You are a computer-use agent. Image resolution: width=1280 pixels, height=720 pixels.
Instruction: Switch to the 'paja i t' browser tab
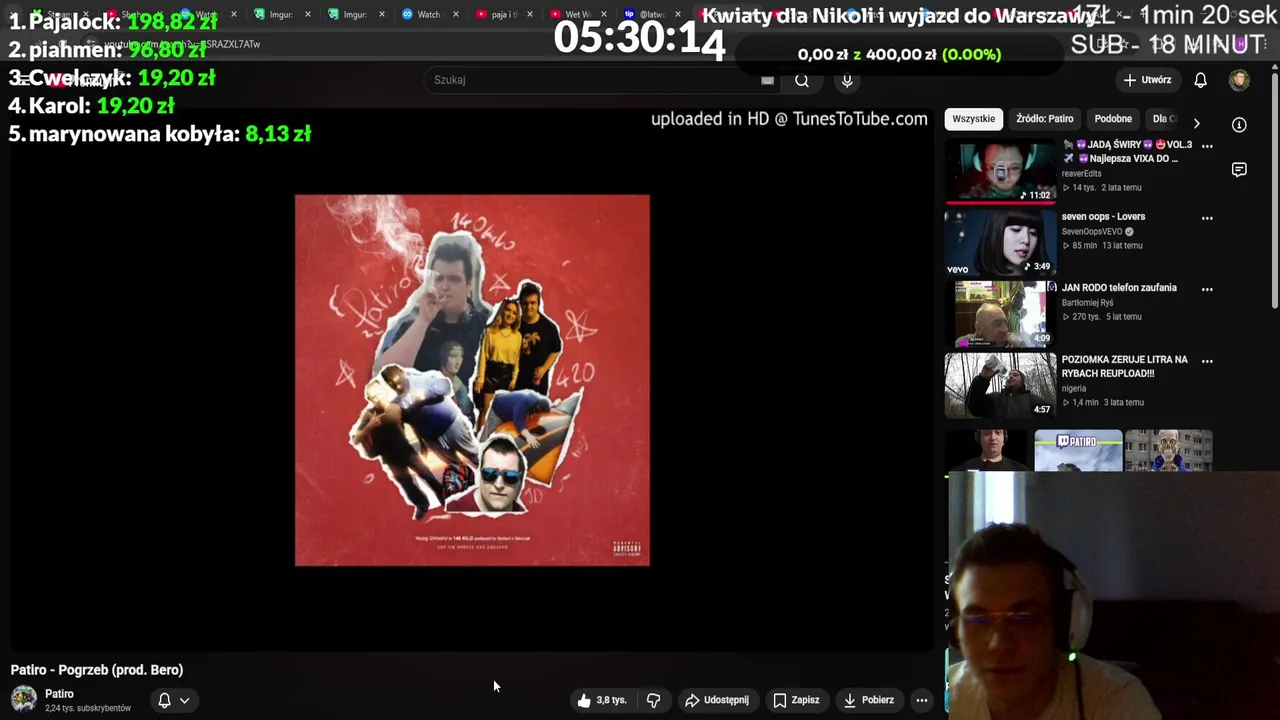[x=503, y=14]
